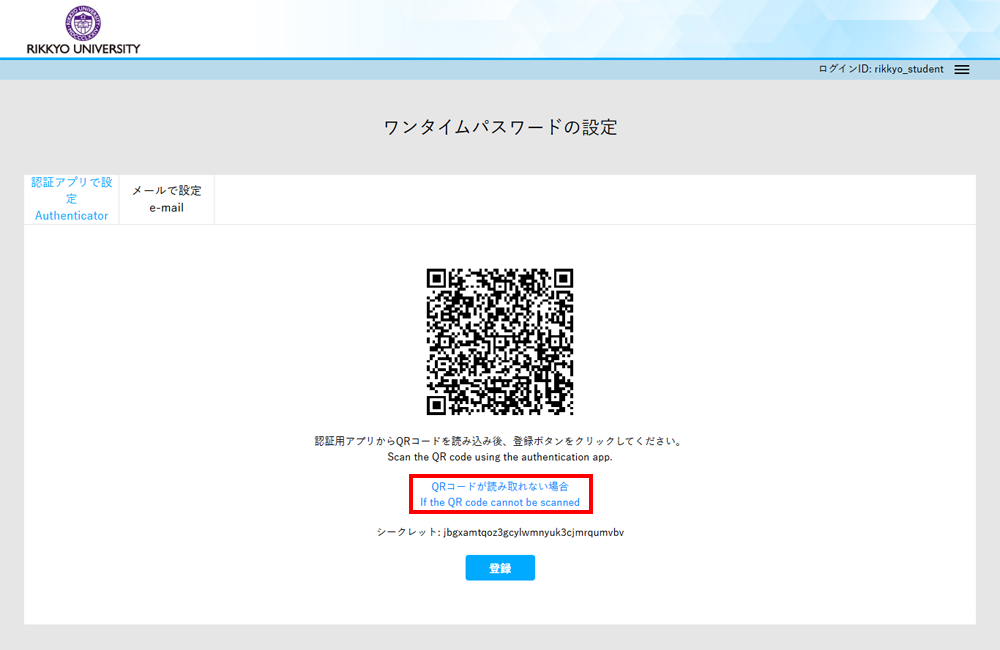Open 'If the QR code cannot be scanned' link
This screenshot has width=1000, height=650.
pyautogui.click(x=500, y=494)
